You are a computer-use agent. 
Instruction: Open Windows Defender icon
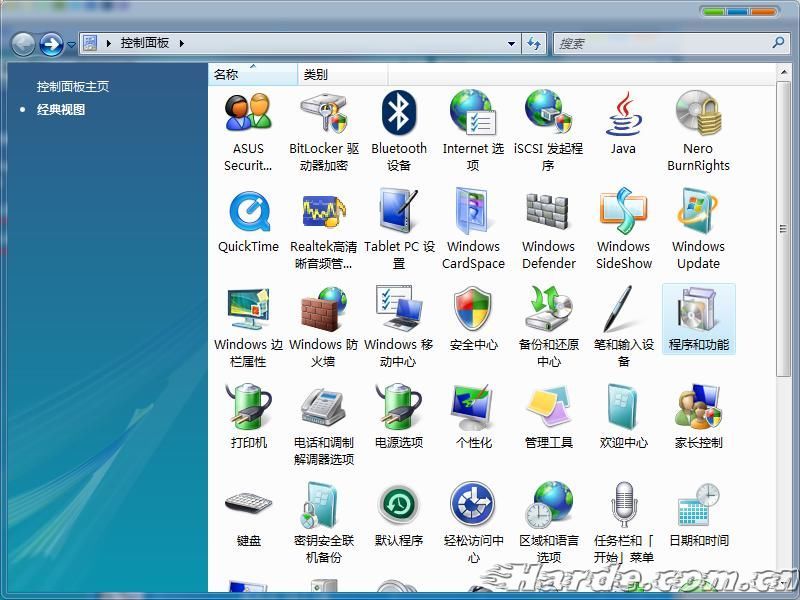coord(548,230)
